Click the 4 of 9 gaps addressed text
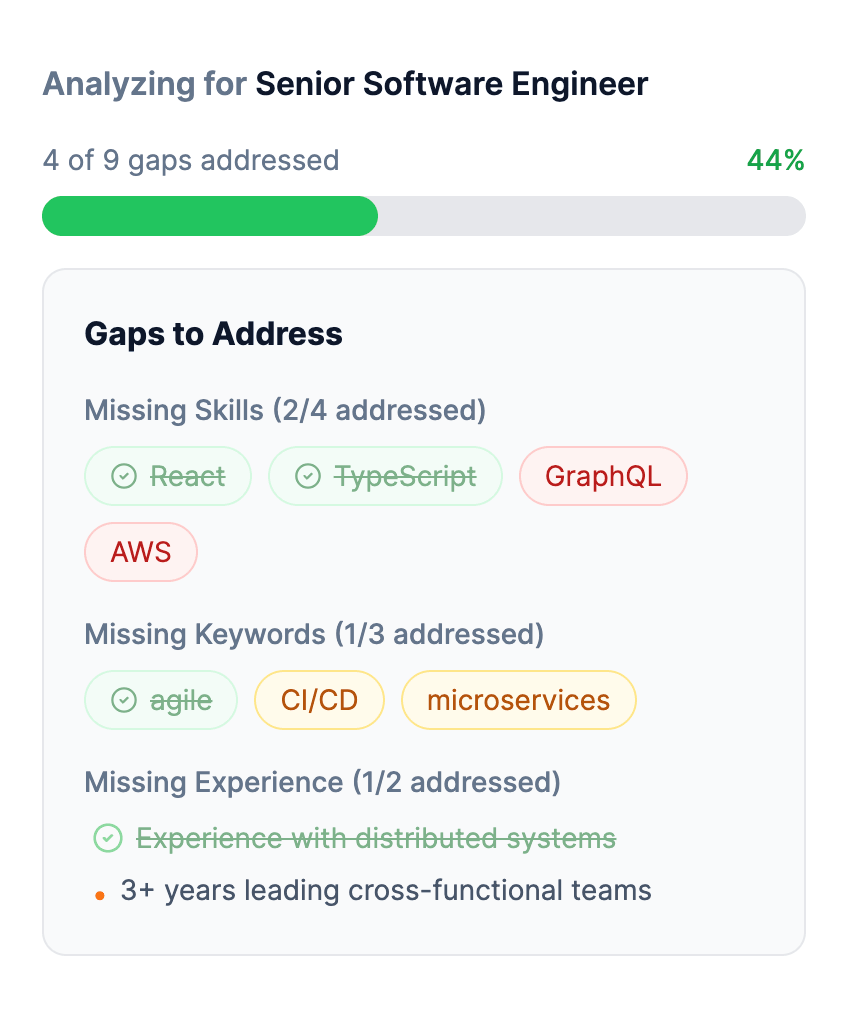This screenshot has width=854, height=1010. 191,160
